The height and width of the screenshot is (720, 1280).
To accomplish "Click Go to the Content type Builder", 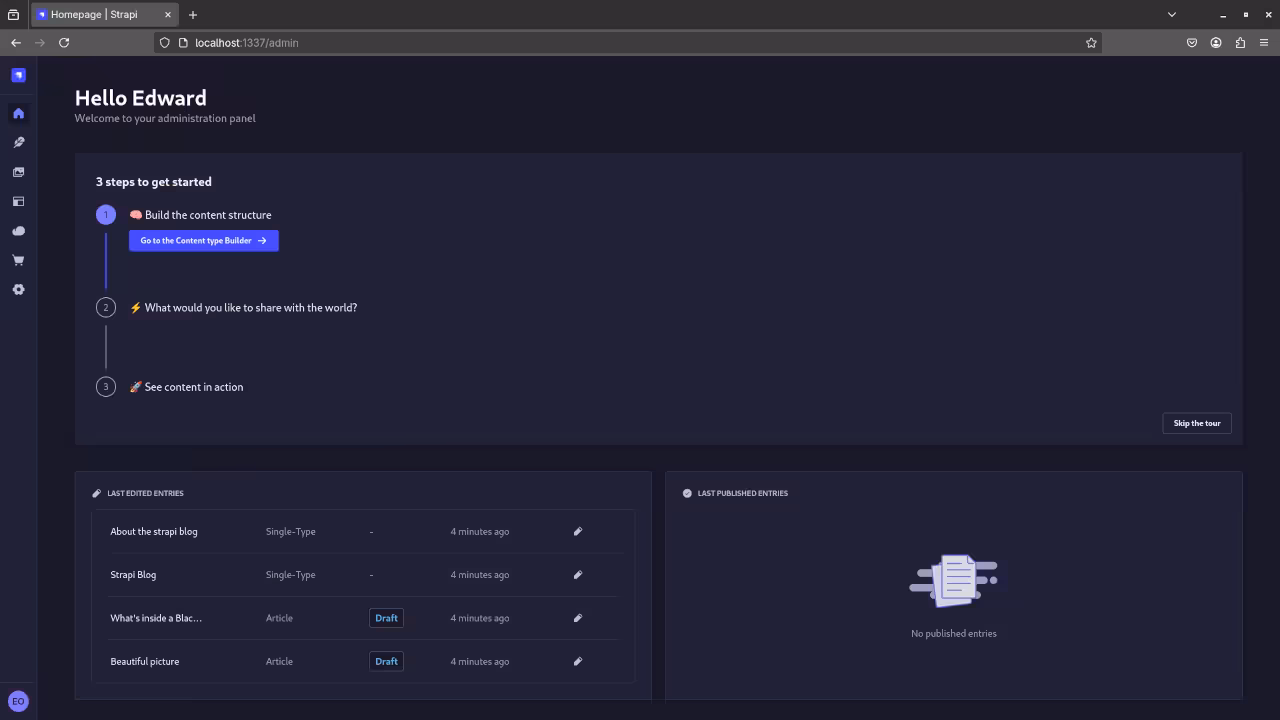I will 203,241.
